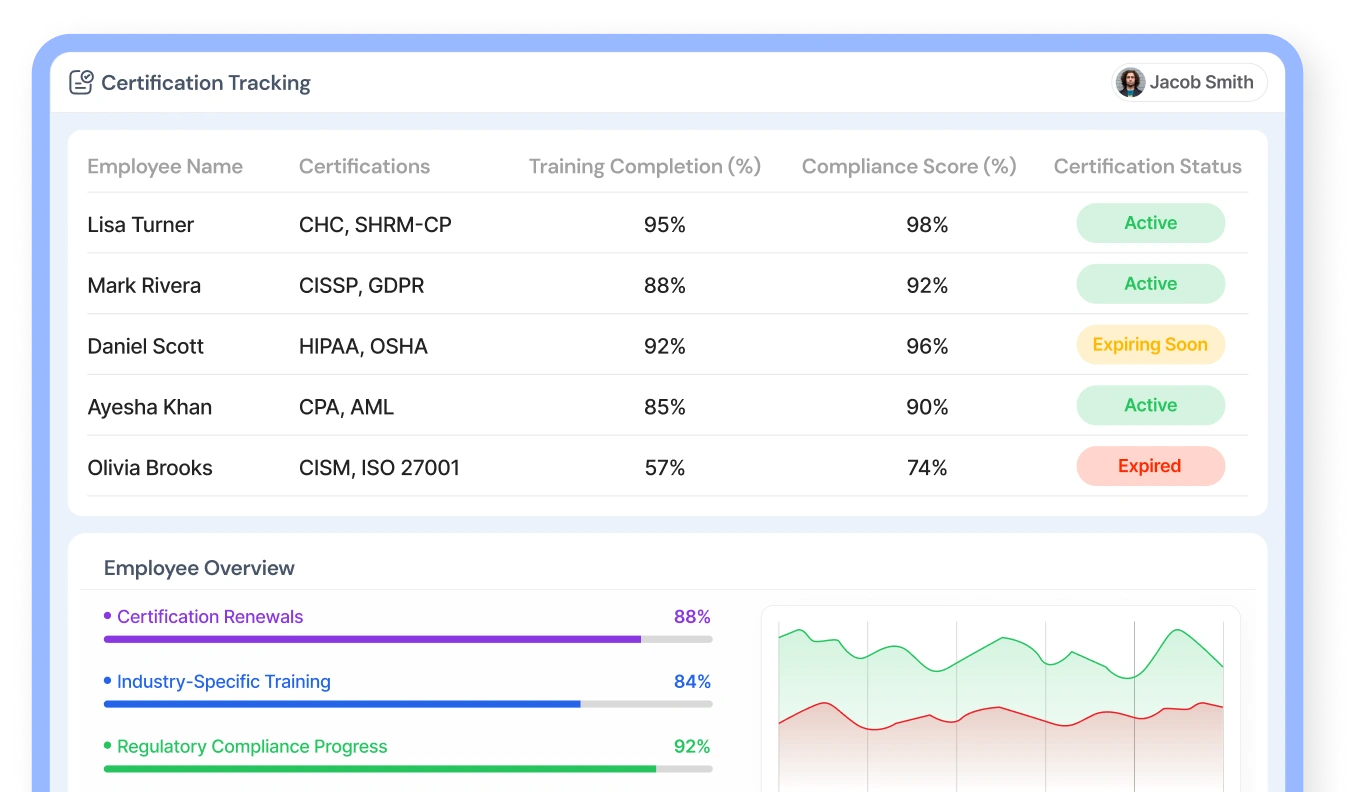Sort by Compliance Score (%) header
Screen dimensions: 1359x792
coord(909,167)
